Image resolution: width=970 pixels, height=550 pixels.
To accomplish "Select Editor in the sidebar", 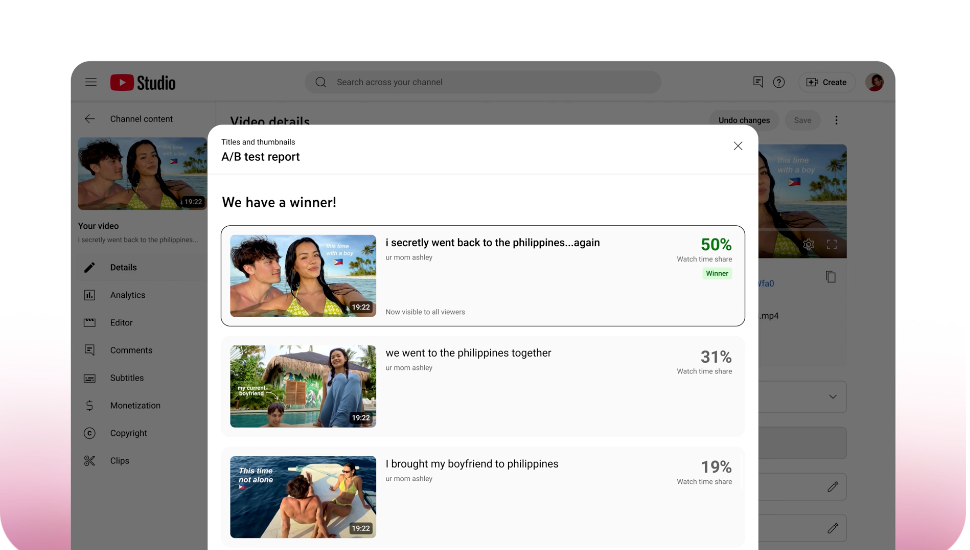I will 143,322.
